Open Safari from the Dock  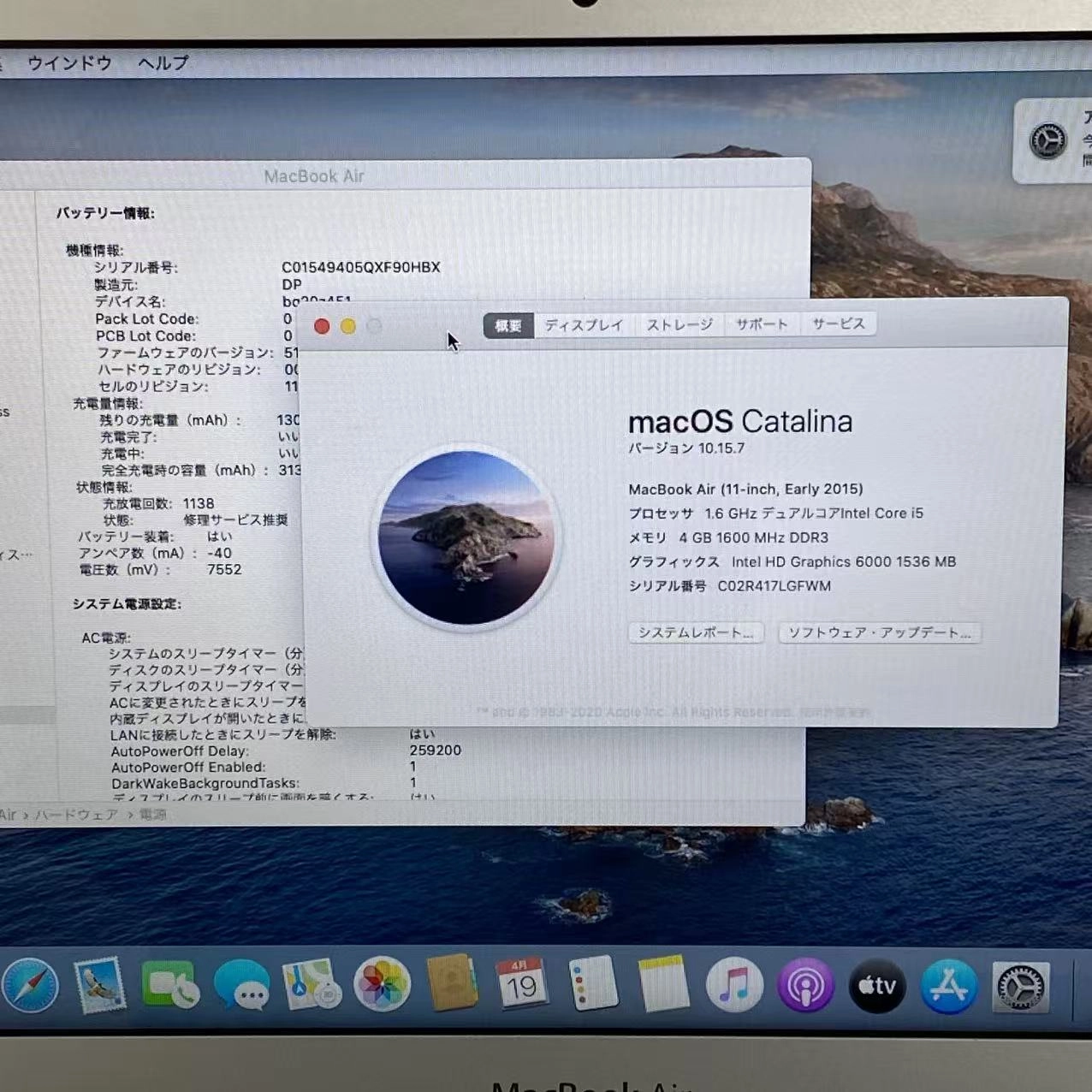coord(32,985)
